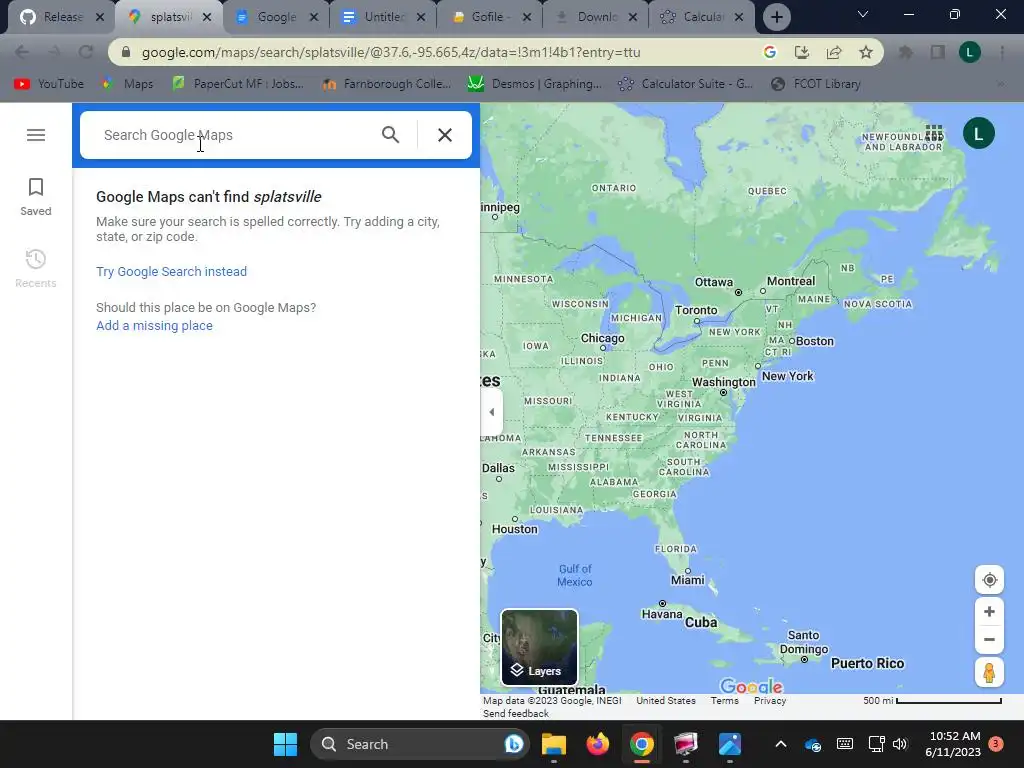Open the Saved places panel
This screenshot has height=768, width=1024.
[x=36, y=197]
